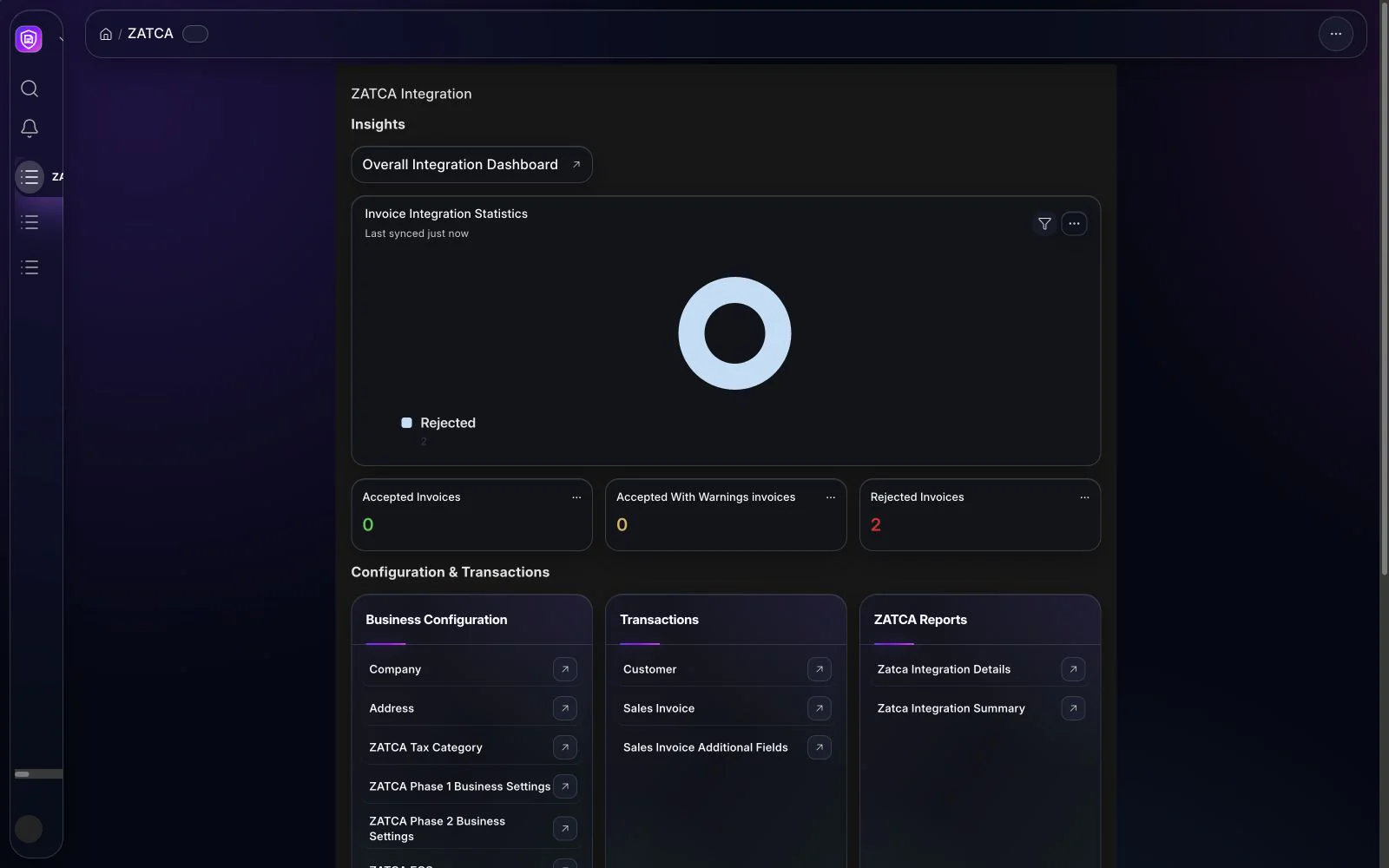The width and height of the screenshot is (1389, 868).
Task: Click the Last synced just now text
Action: pyautogui.click(x=417, y=233)
